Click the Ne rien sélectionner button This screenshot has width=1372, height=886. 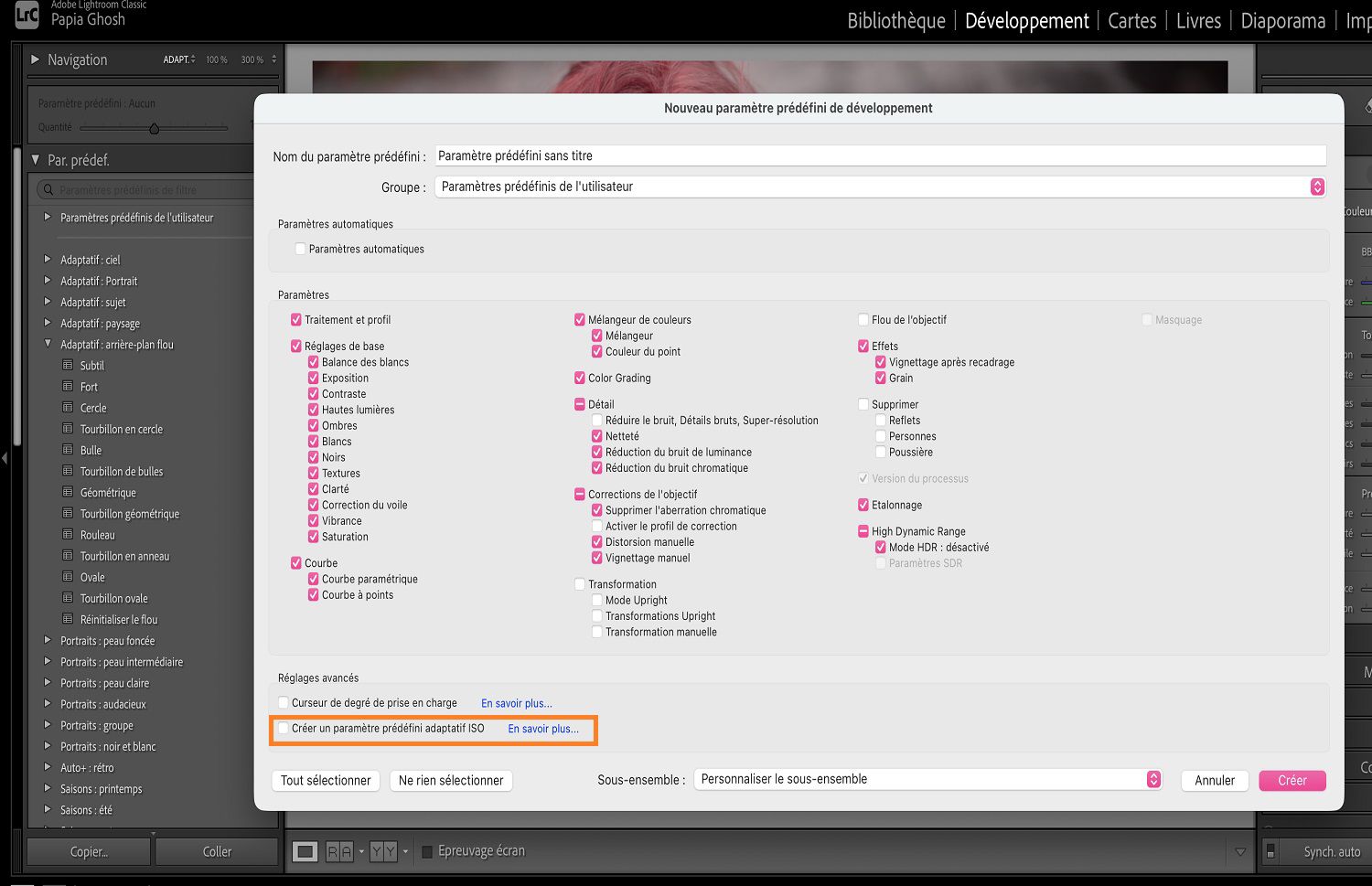click(451, 780)
